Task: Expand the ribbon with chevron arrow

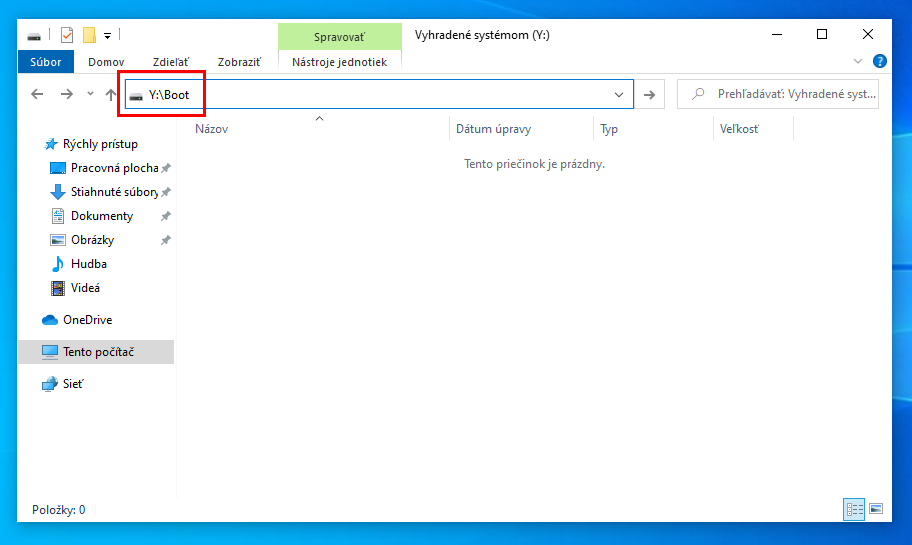Action: (x=857, y=62)
